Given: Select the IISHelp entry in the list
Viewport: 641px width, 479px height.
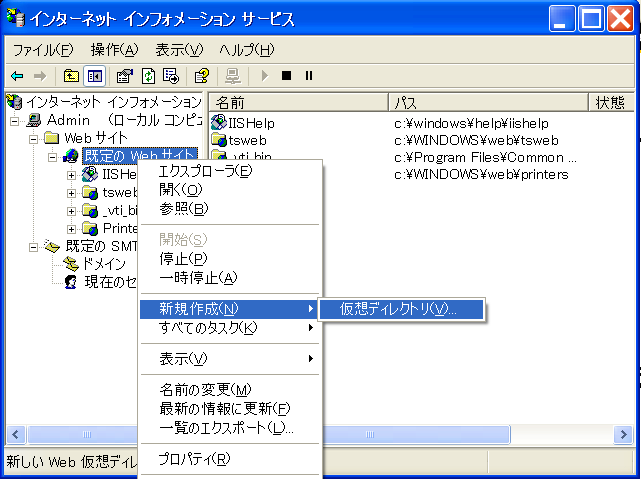Looking at the screenshot, I should tap(251, 123).
